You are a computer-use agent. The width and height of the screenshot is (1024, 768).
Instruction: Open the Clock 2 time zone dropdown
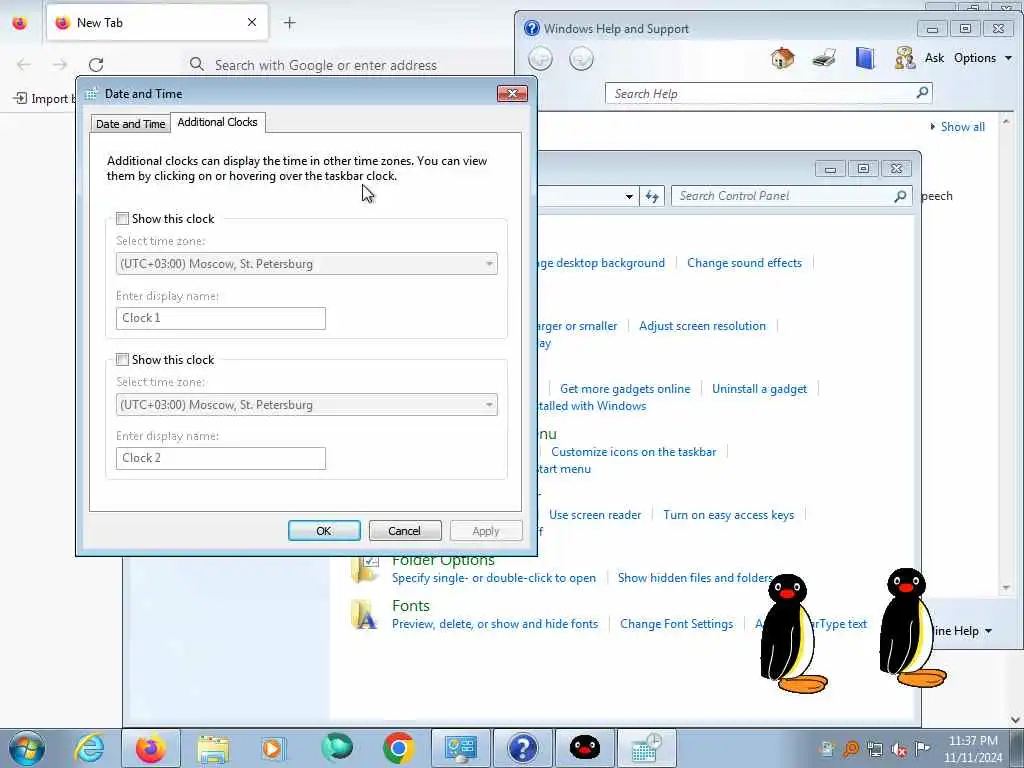(x=306, y=404)
